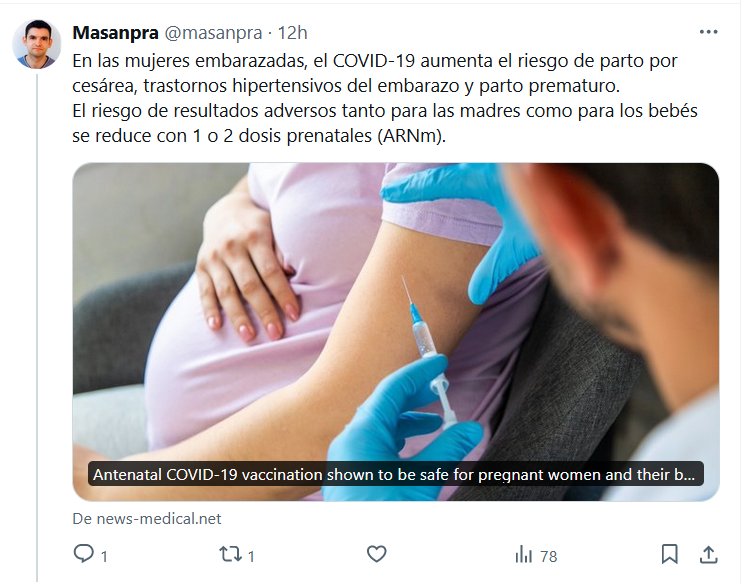This screenshot has width=744, height=584.
Task: Click the Masanpra display name
Action: (115, 33)
